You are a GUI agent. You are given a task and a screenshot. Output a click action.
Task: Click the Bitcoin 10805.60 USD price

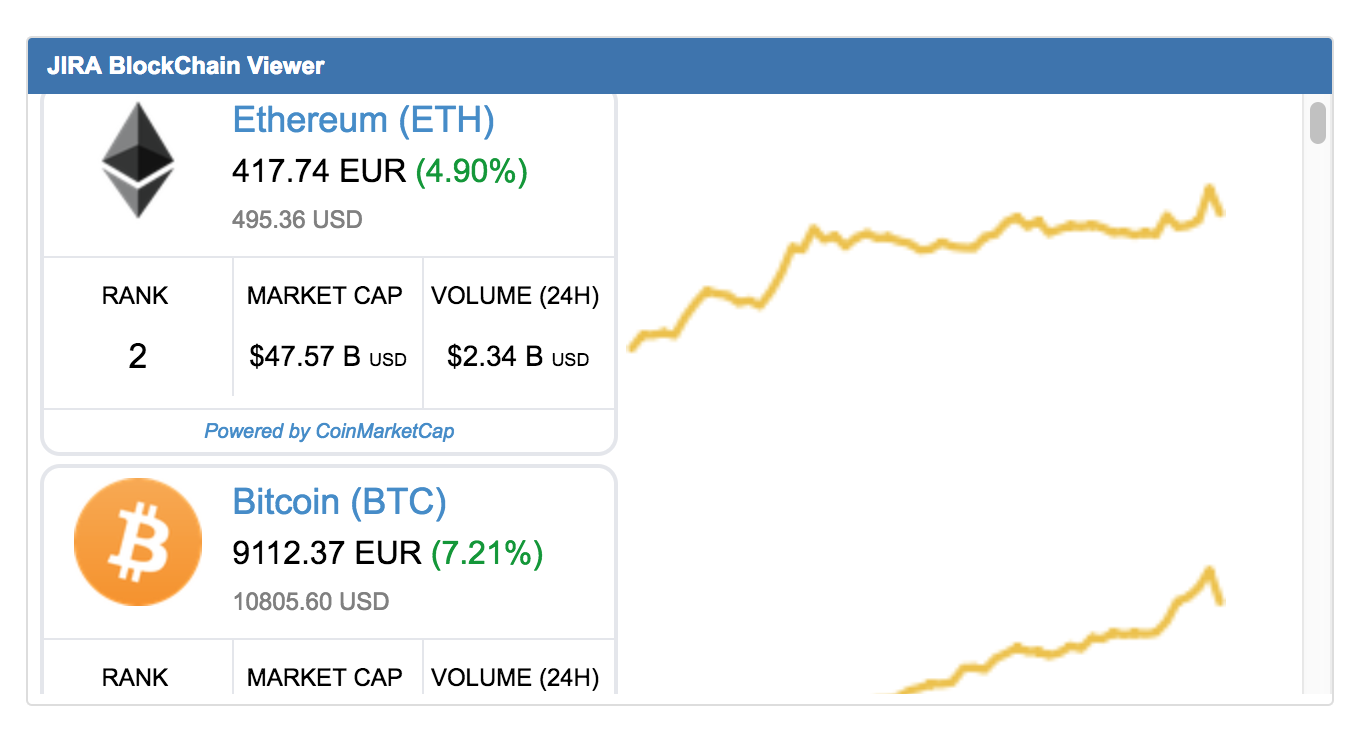[310, 601]
